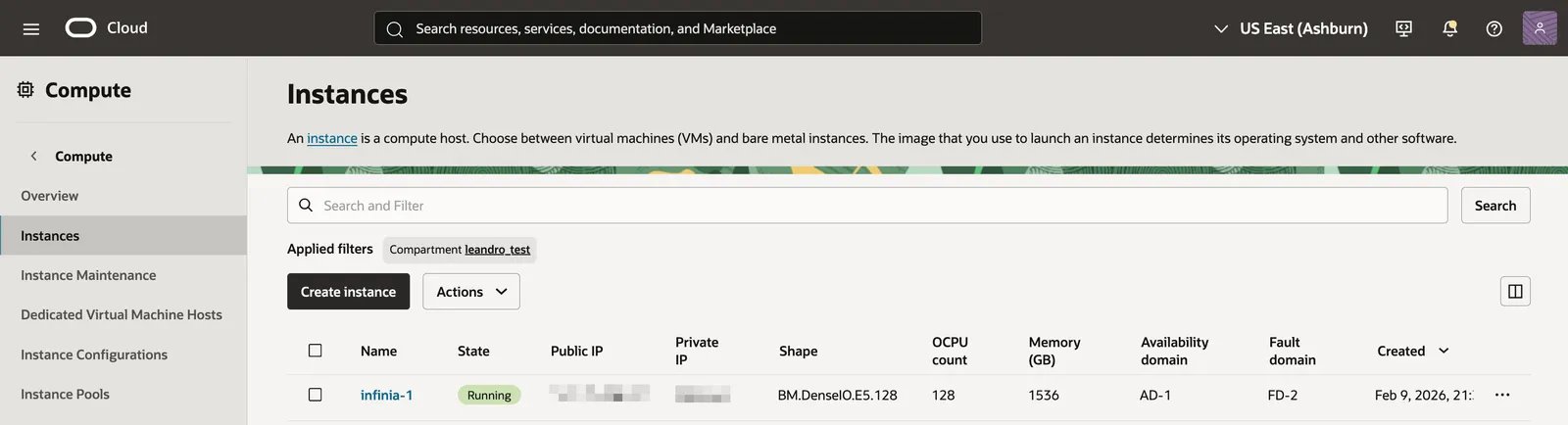Click the Search button
Screen dimensions: 1568x425
1495,205
